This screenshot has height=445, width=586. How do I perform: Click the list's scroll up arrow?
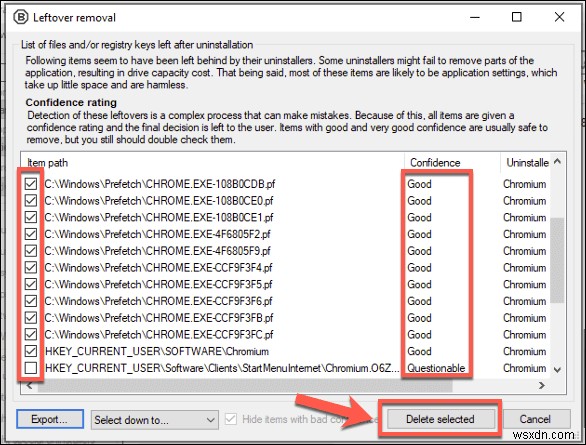[557, 162]
